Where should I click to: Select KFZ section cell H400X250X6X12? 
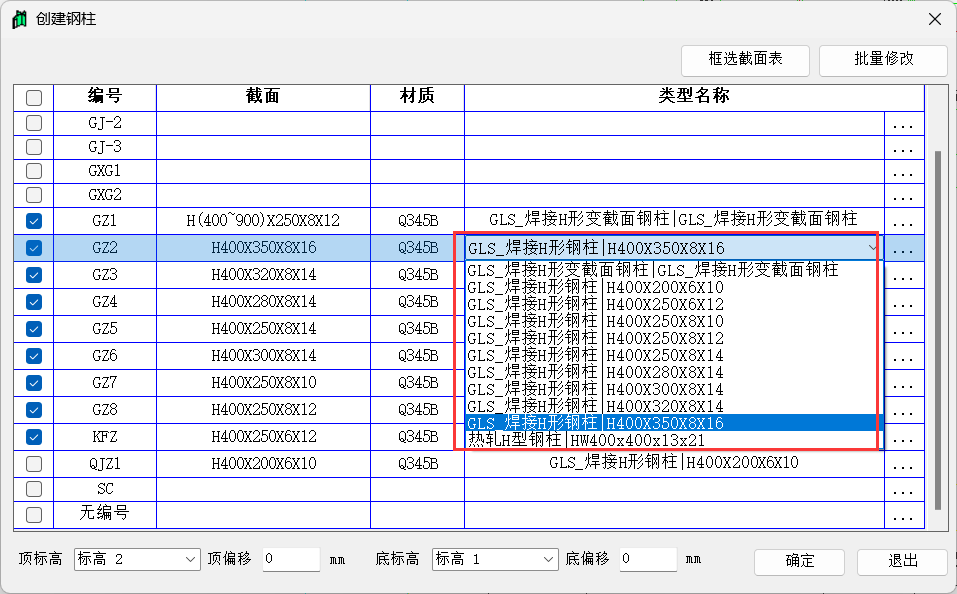pos(263,436)
